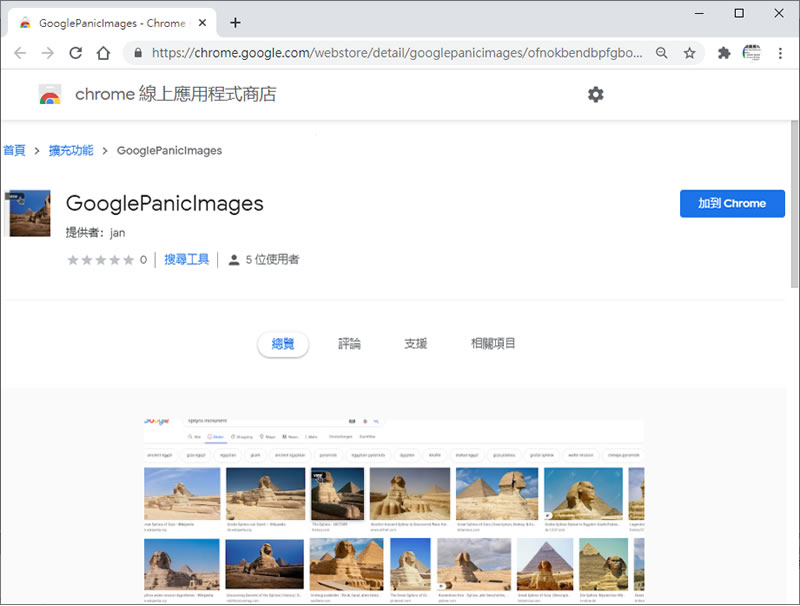Bookmark this page with the star icon
The image size is (800, 606).
(x=689, y=53)
